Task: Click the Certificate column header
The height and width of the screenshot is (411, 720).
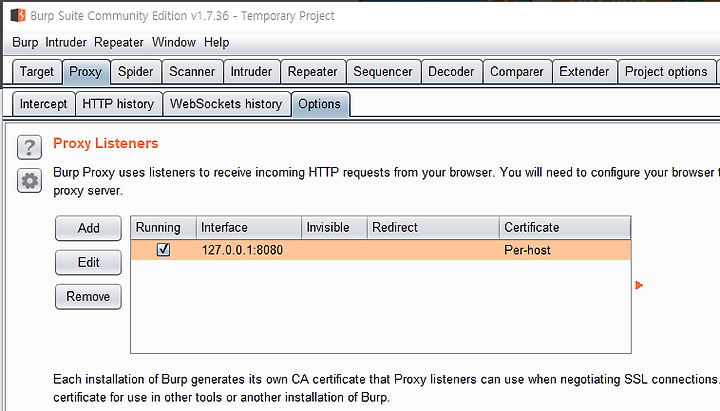Action: [565, 227]
